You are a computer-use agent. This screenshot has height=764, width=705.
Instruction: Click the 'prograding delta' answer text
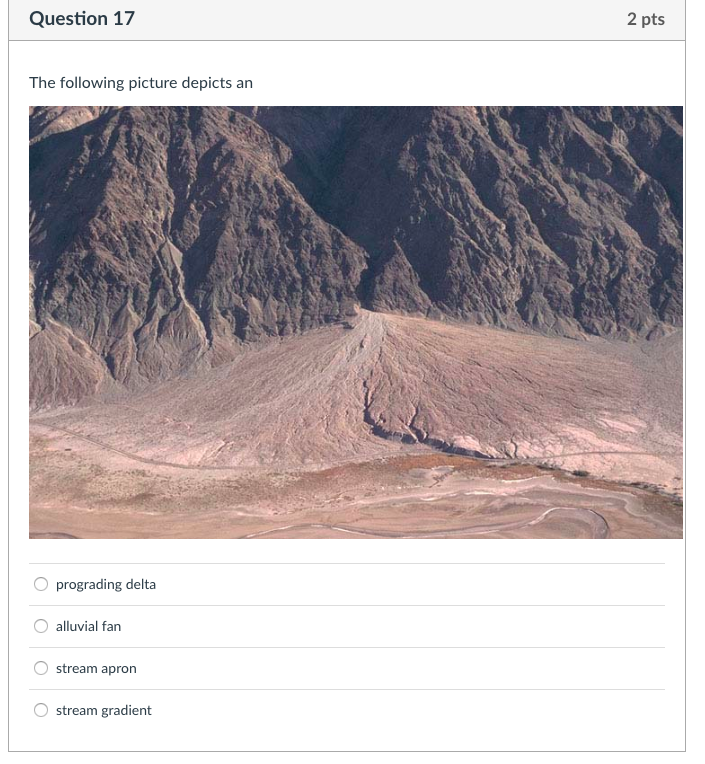106,584
